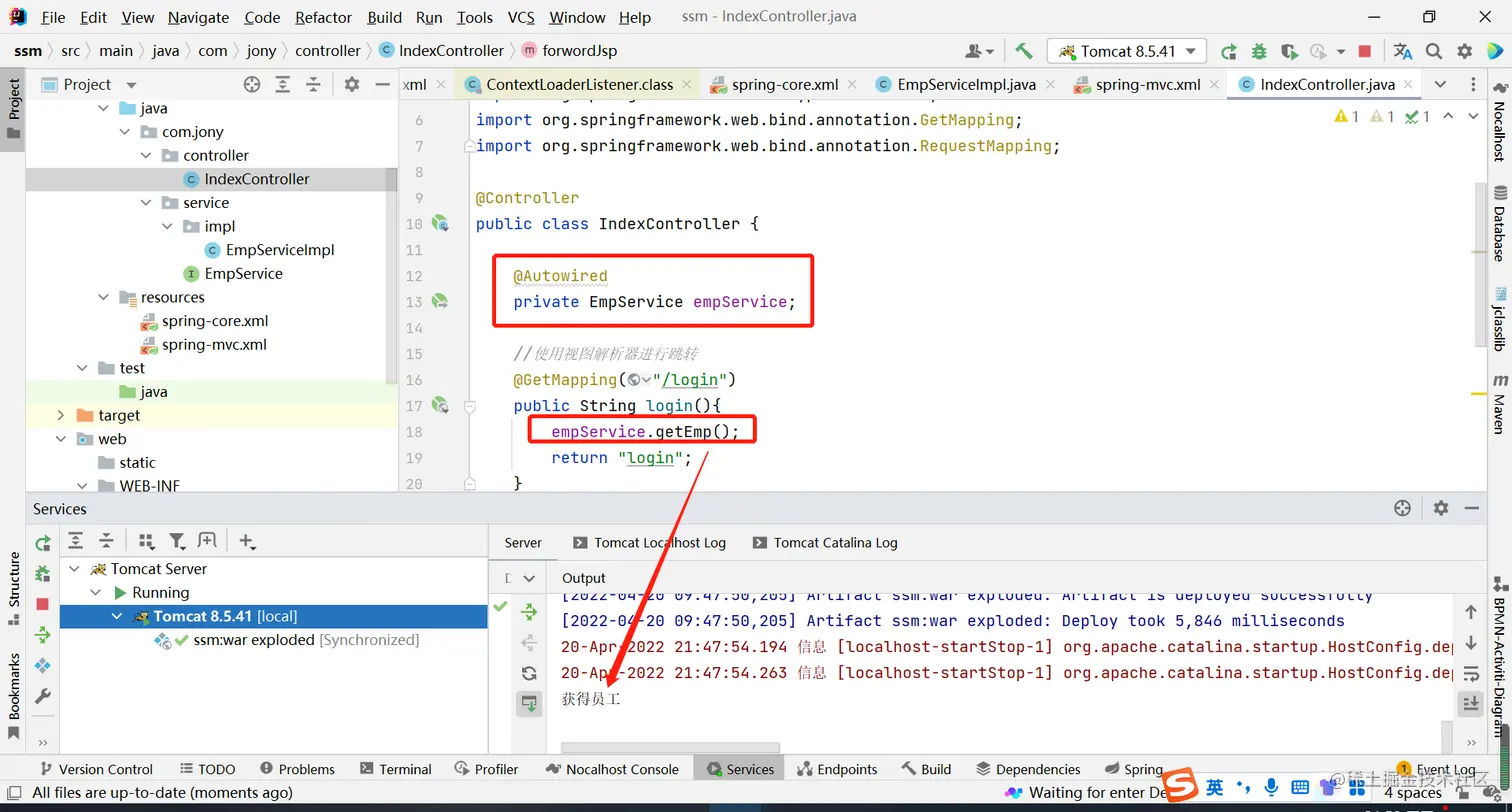Open the Endpoints tool window button
This screenshot has width=1512, height=812.
[x=837, y=769]
